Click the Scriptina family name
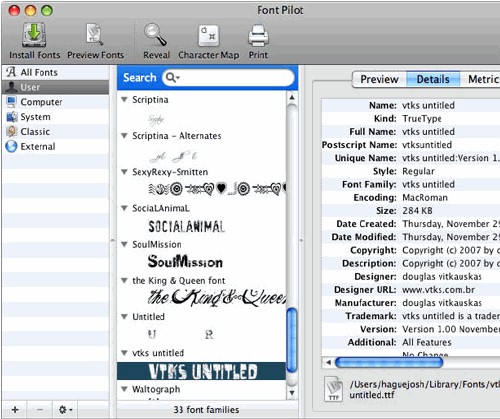Image resolution: width=500 pixels, height=419 pixels. [150, 100]
